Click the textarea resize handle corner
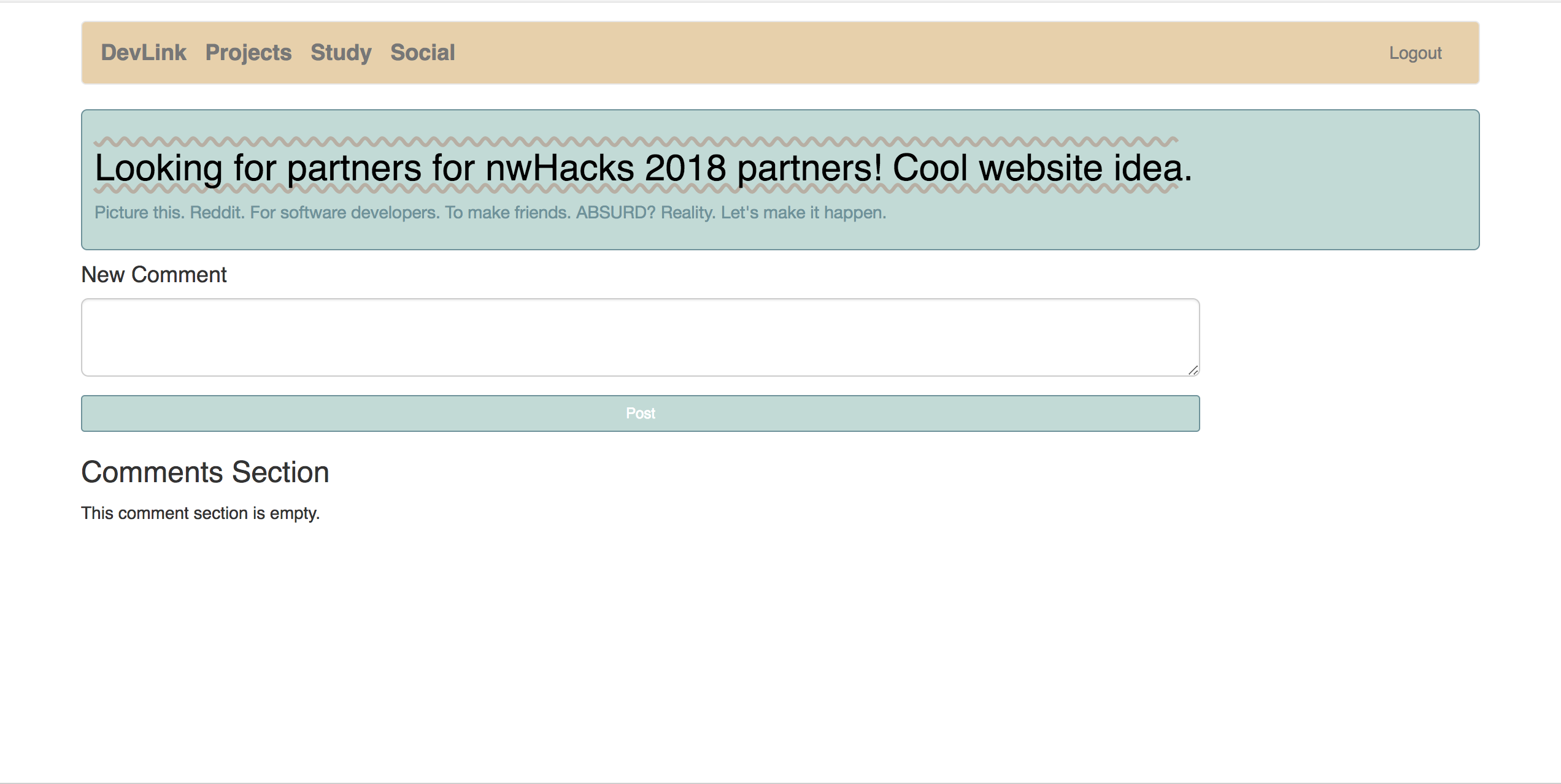 click(x=1193, y=370)
